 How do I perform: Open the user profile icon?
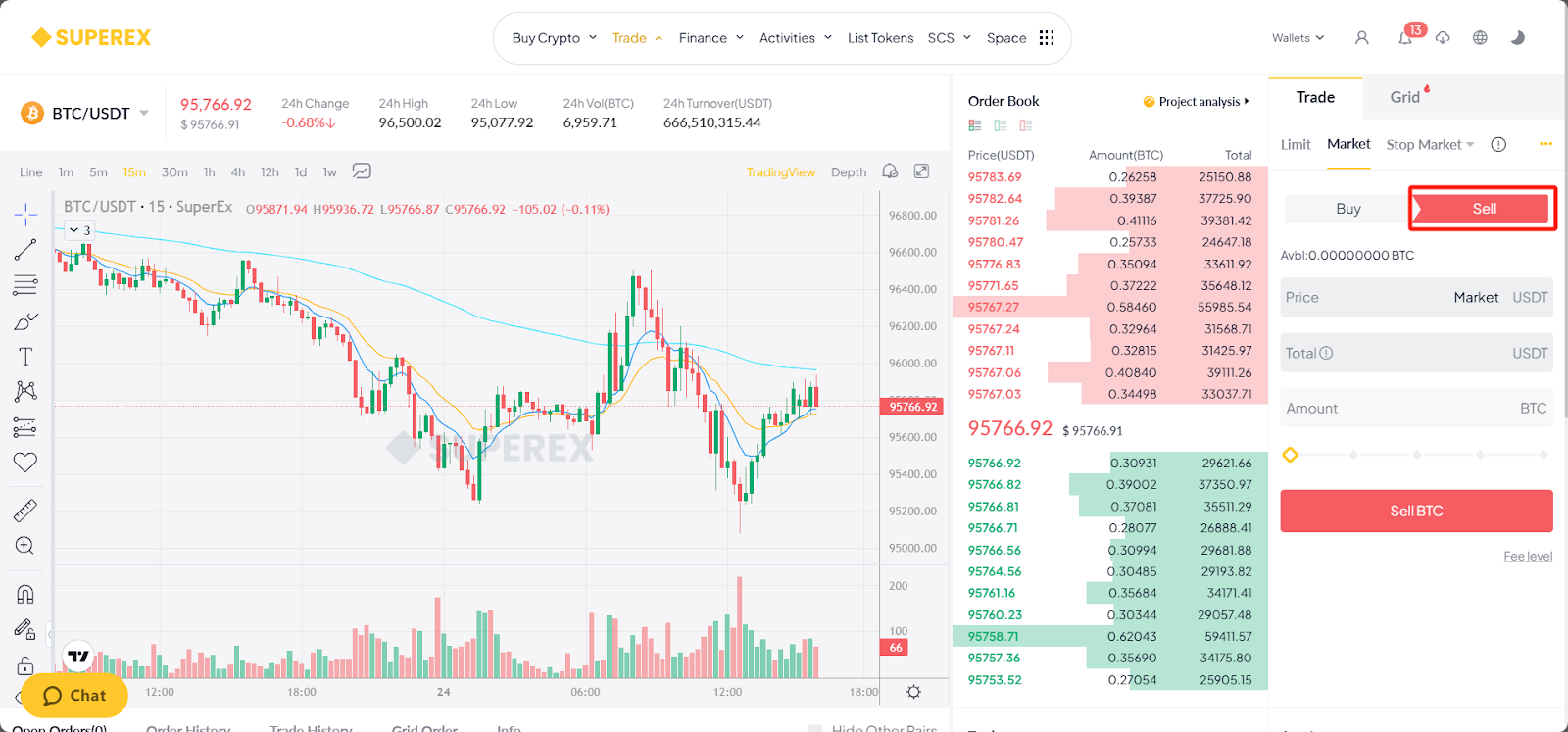click(x=1362, y=38)
